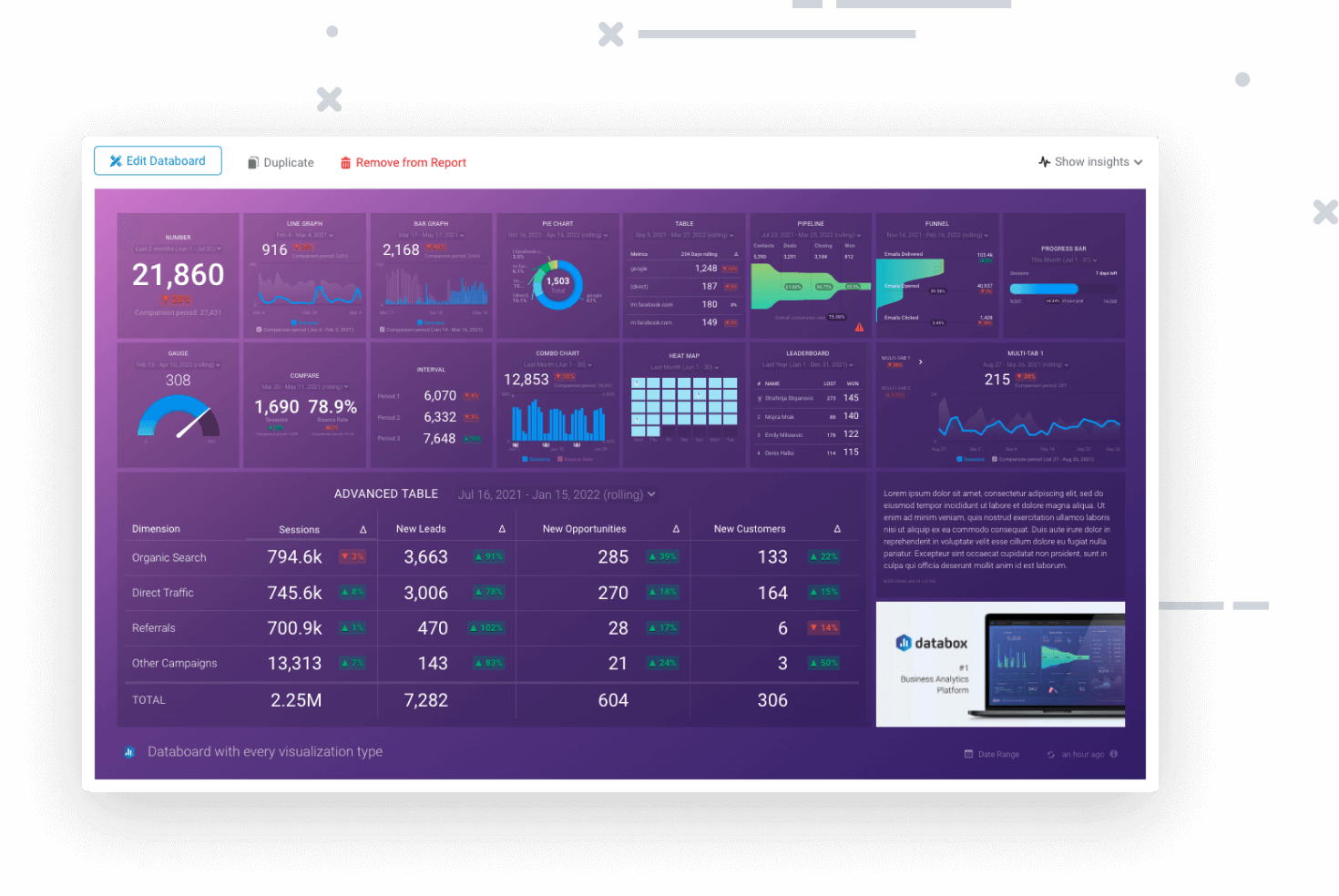Click the copy icon next to Duplicate
This screenshot has height=896, width=1339.
coord(252,161)
